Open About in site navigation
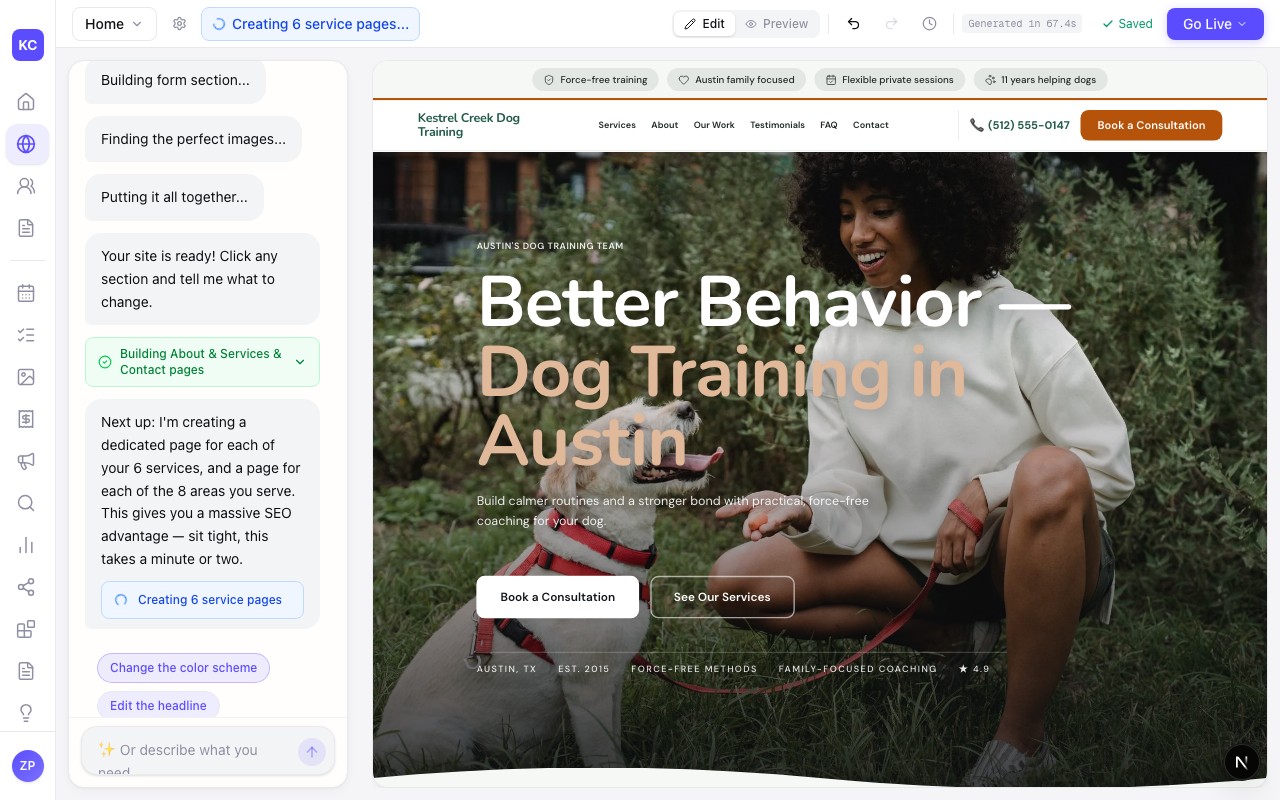 [x=665, y=125]
